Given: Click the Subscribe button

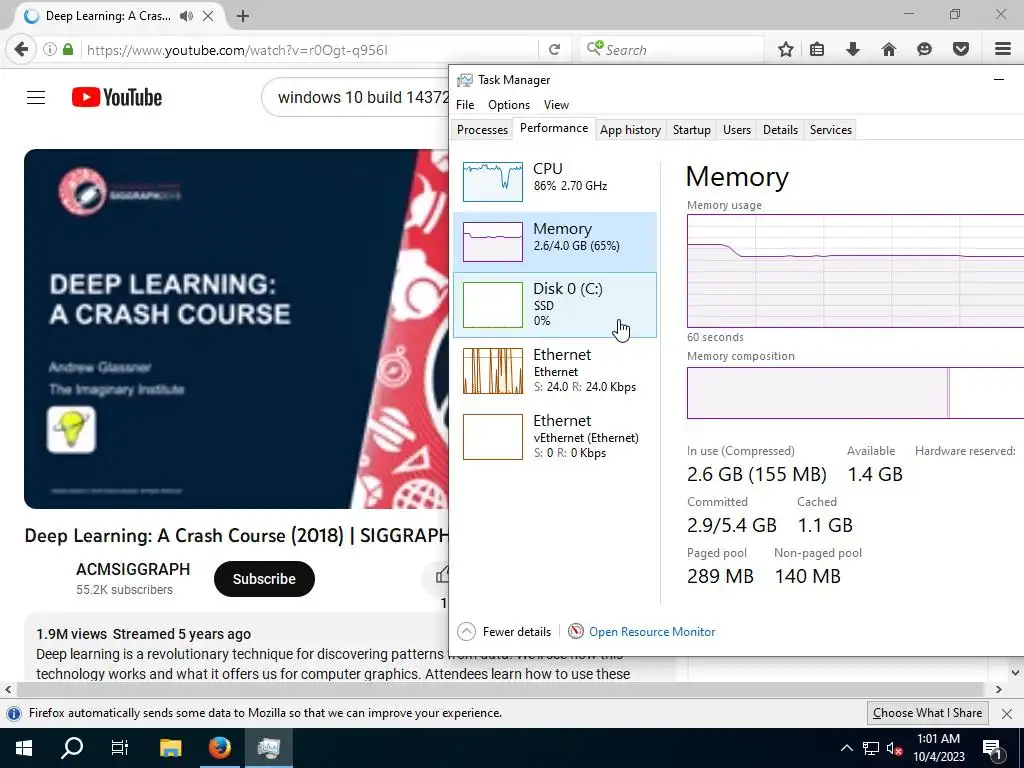Looking at the screenshot, I should point(264,579).
